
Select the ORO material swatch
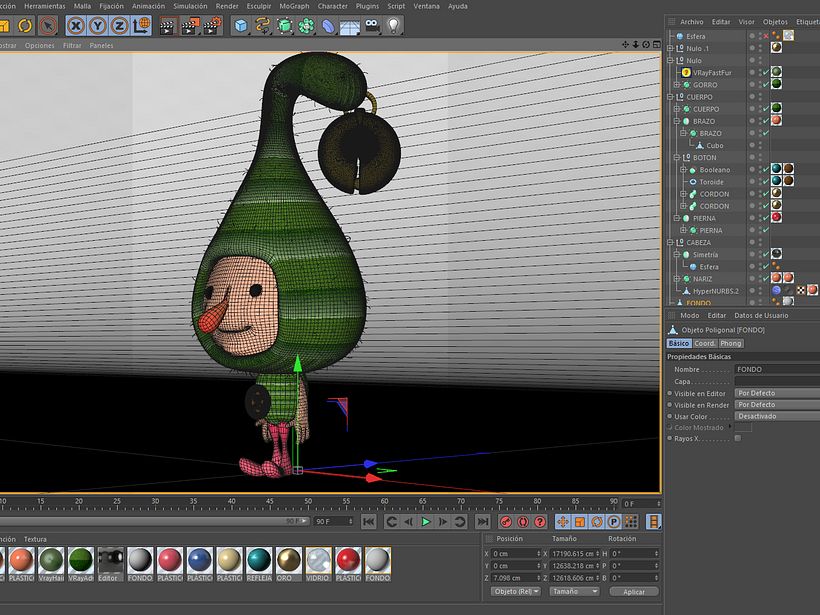pyautogui.click(x=289, y=564)
